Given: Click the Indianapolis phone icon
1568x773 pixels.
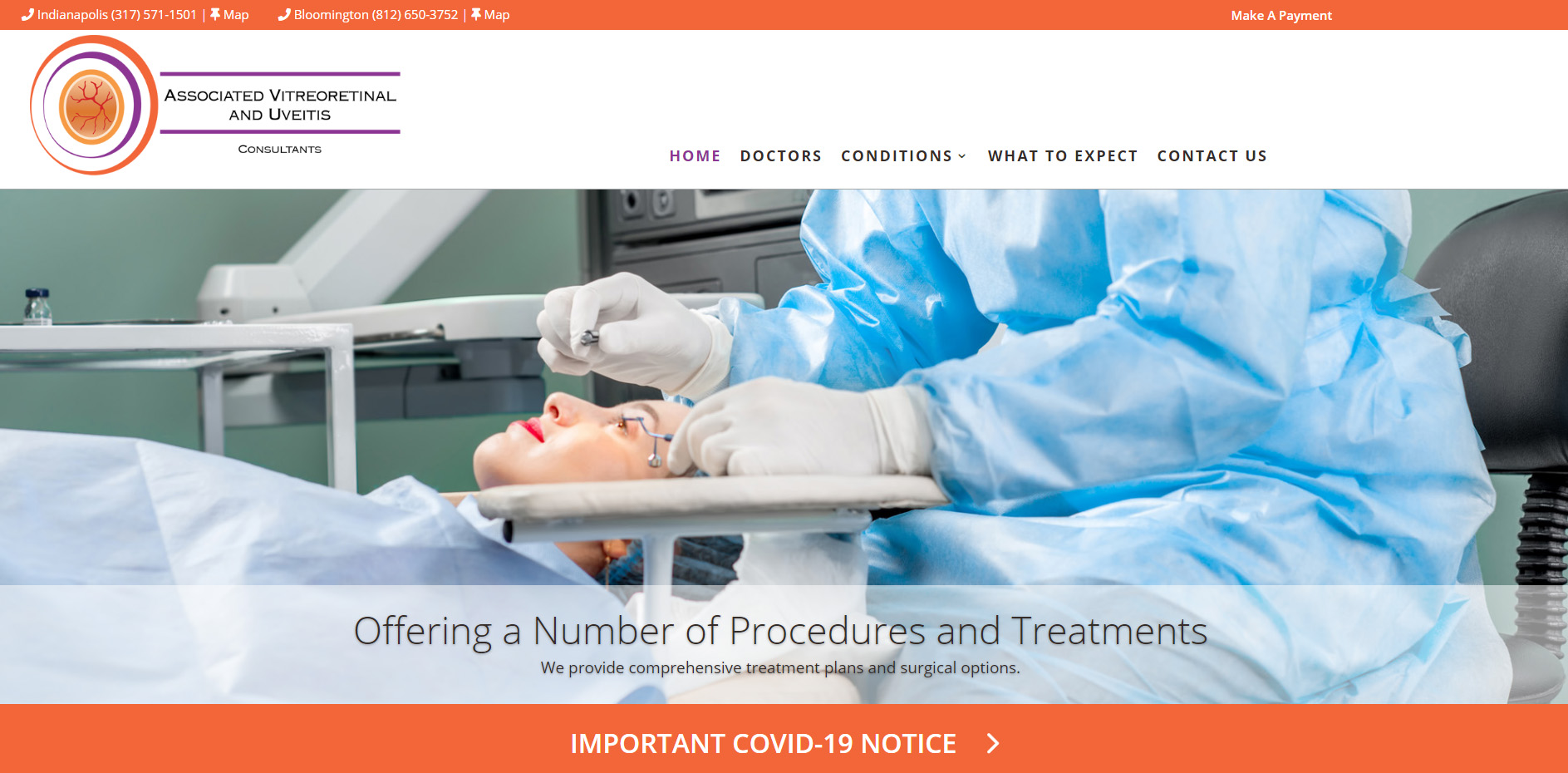Looking at the screenshot, I should (27, 15).
